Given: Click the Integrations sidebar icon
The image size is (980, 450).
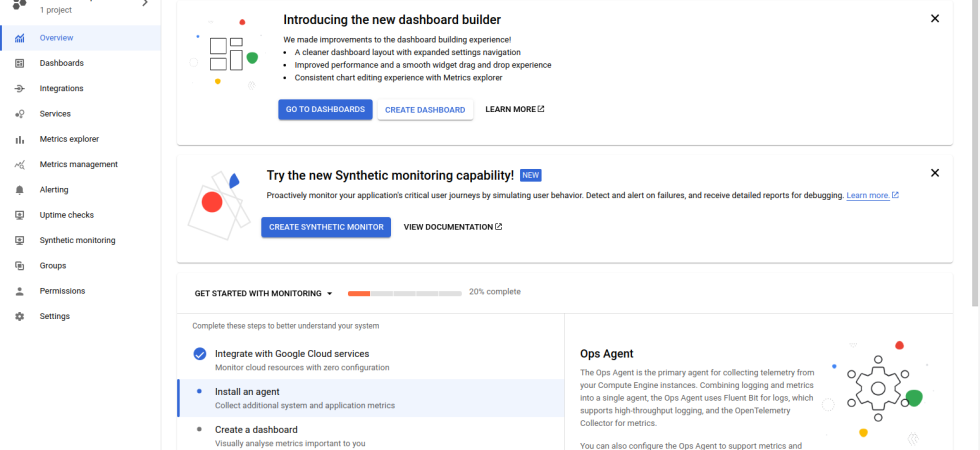Looking at the screenshot, I should 20,88.
